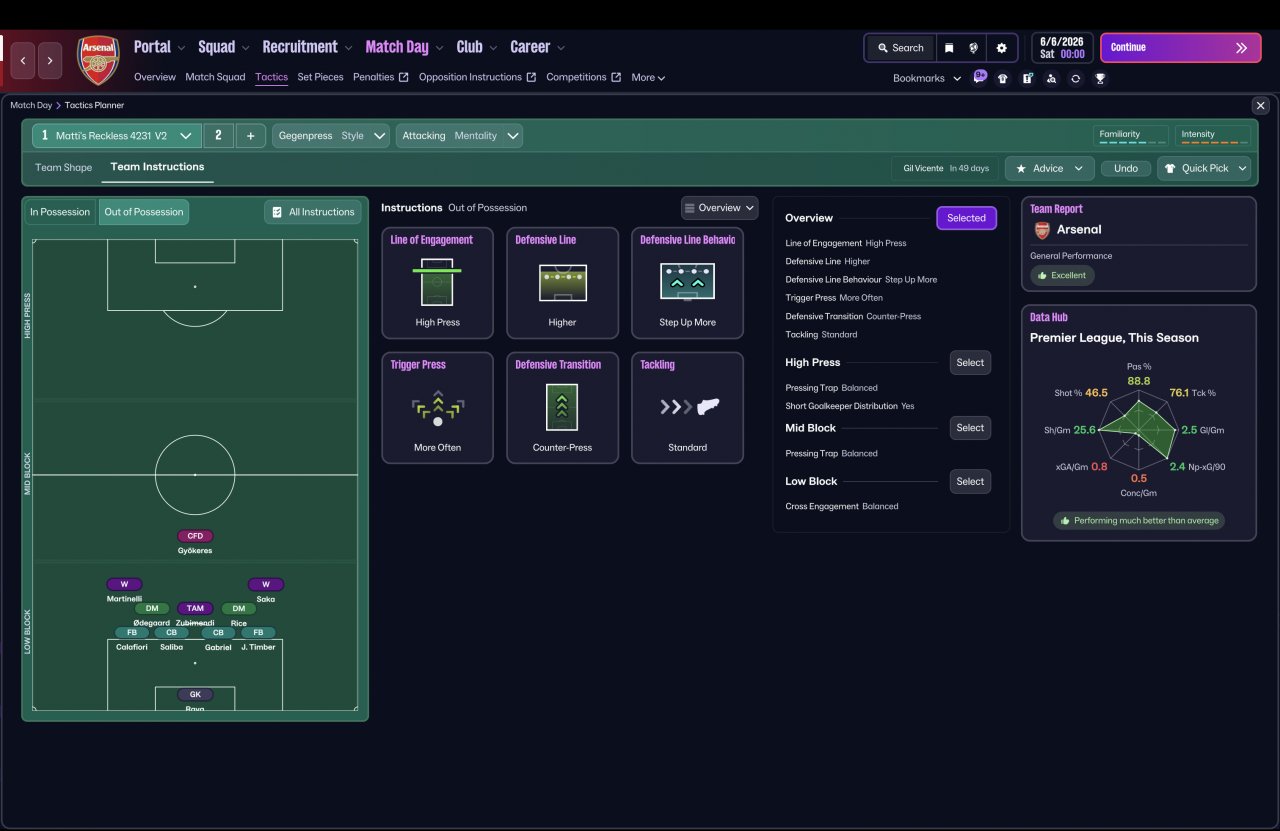Click the CFD role badge for Gyökeres

pos(195,536)
